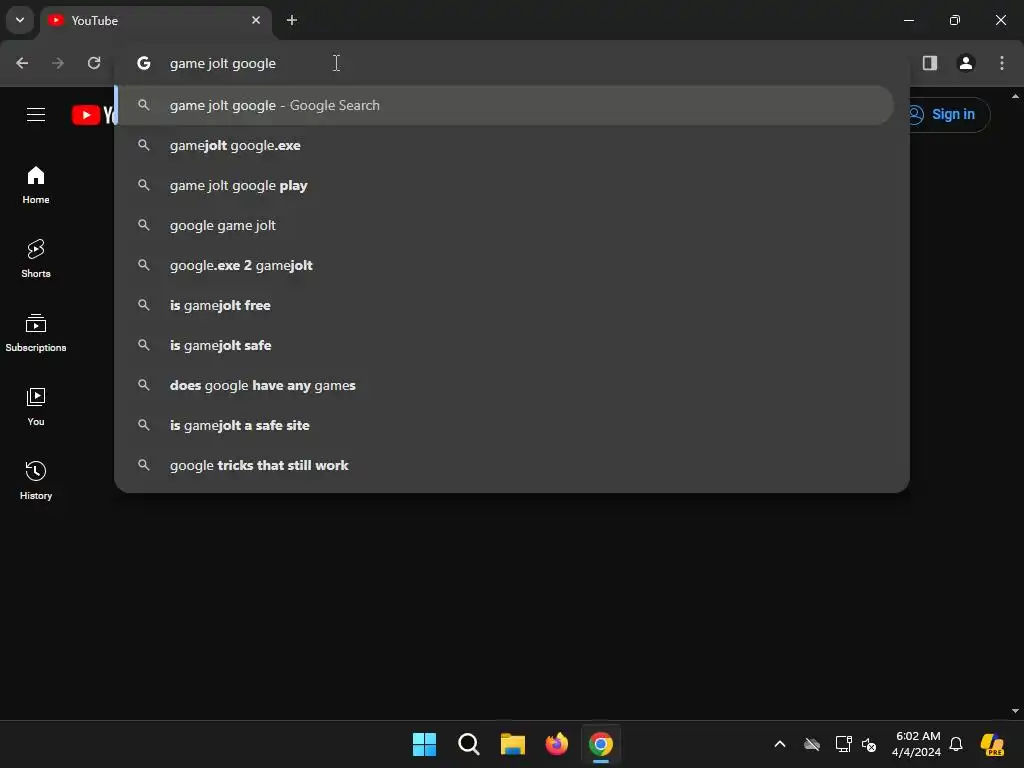Click the Copilot preview taskbar icon
1024x768 pixels.
(992, 744)
